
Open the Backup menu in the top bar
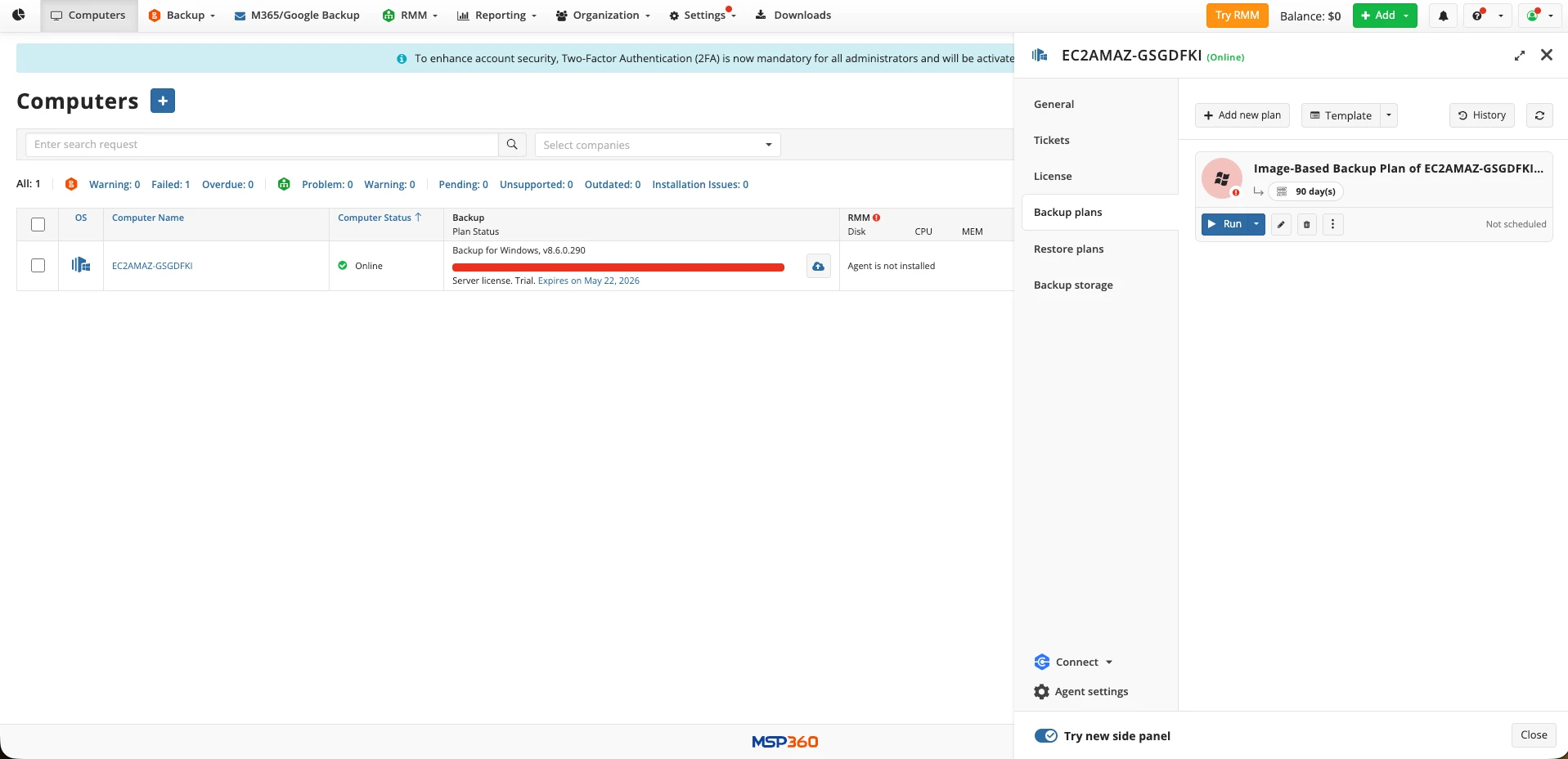[x=182, y=16]
